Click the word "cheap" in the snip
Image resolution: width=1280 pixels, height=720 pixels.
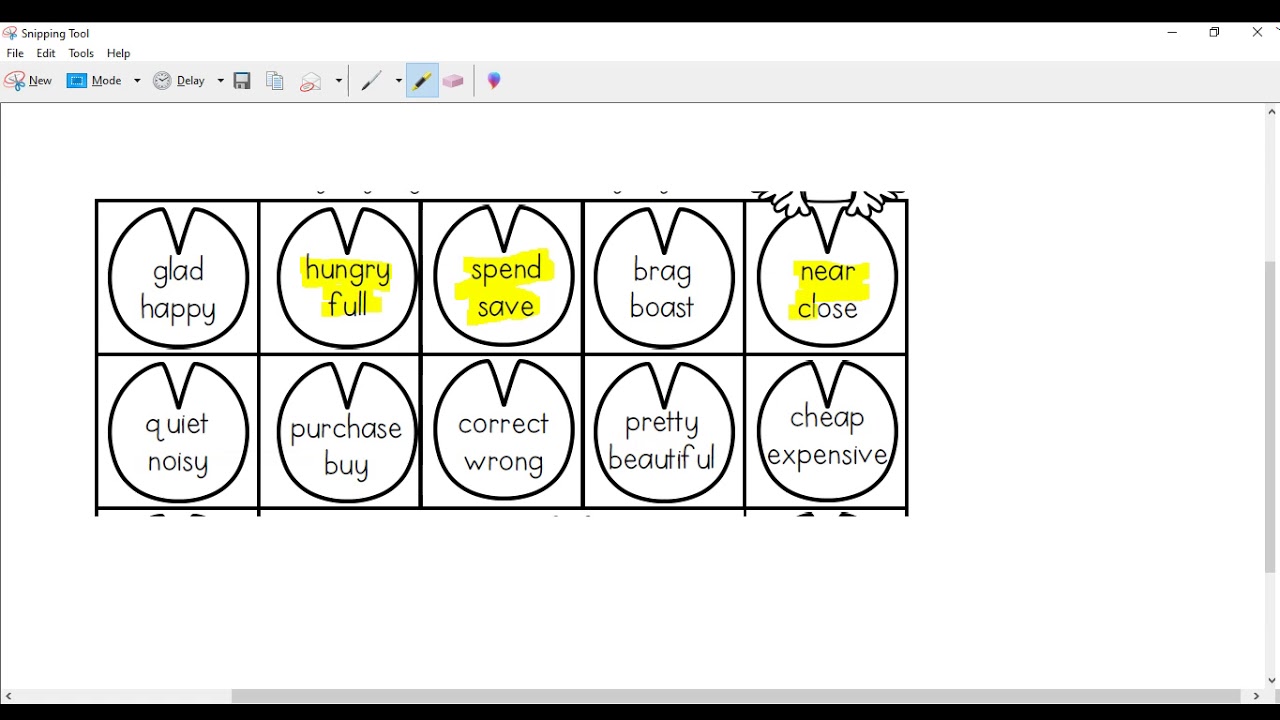coord(827,419)
